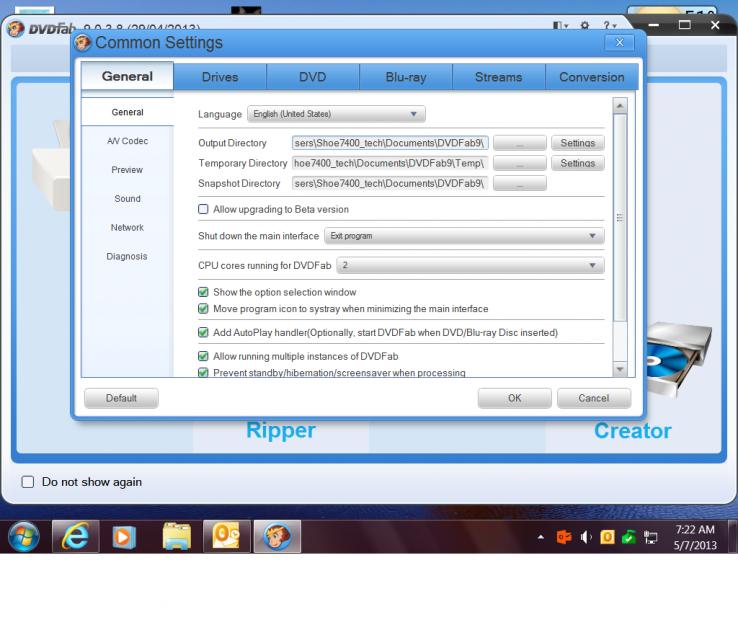
Task: Enable Allow upgrading to Beta version
Action: tap(203, 209)
